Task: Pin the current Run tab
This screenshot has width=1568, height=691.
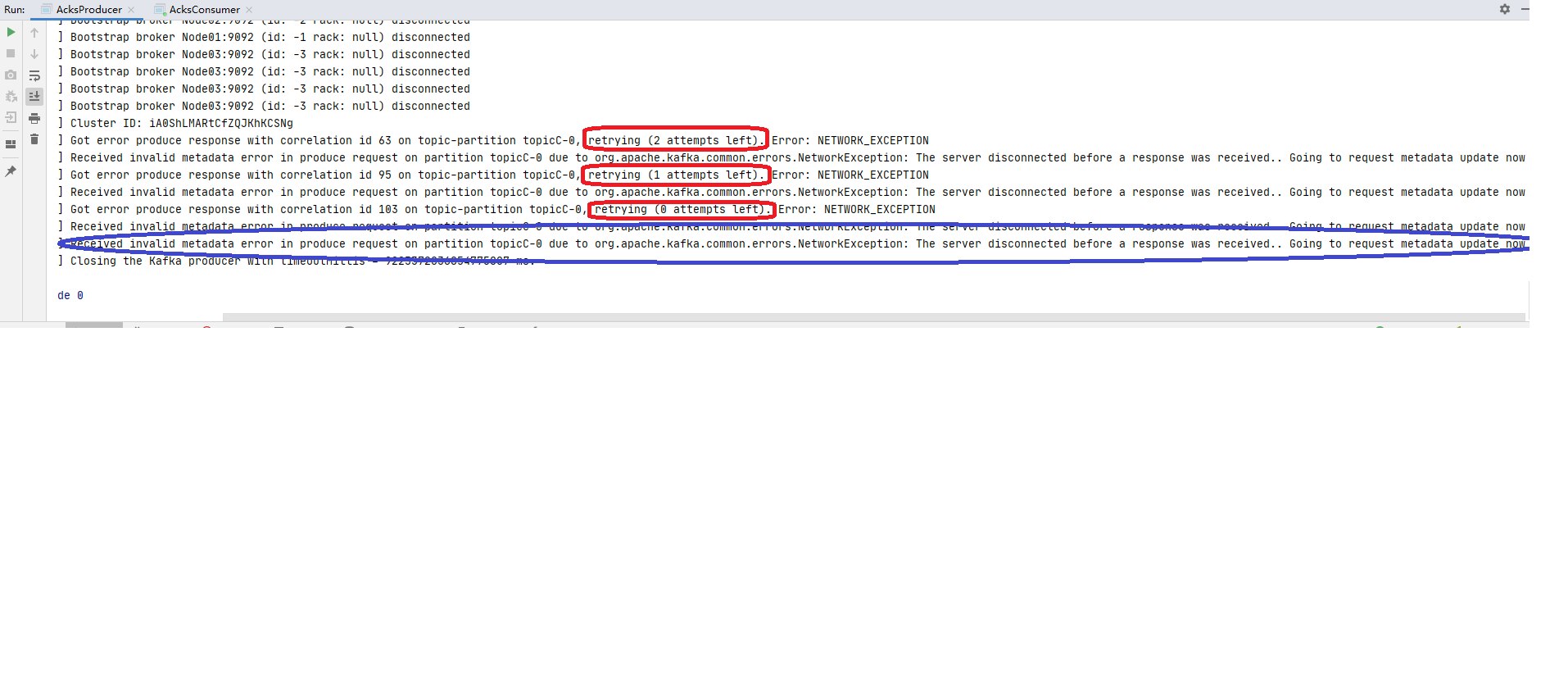Action: pos(11,171)
